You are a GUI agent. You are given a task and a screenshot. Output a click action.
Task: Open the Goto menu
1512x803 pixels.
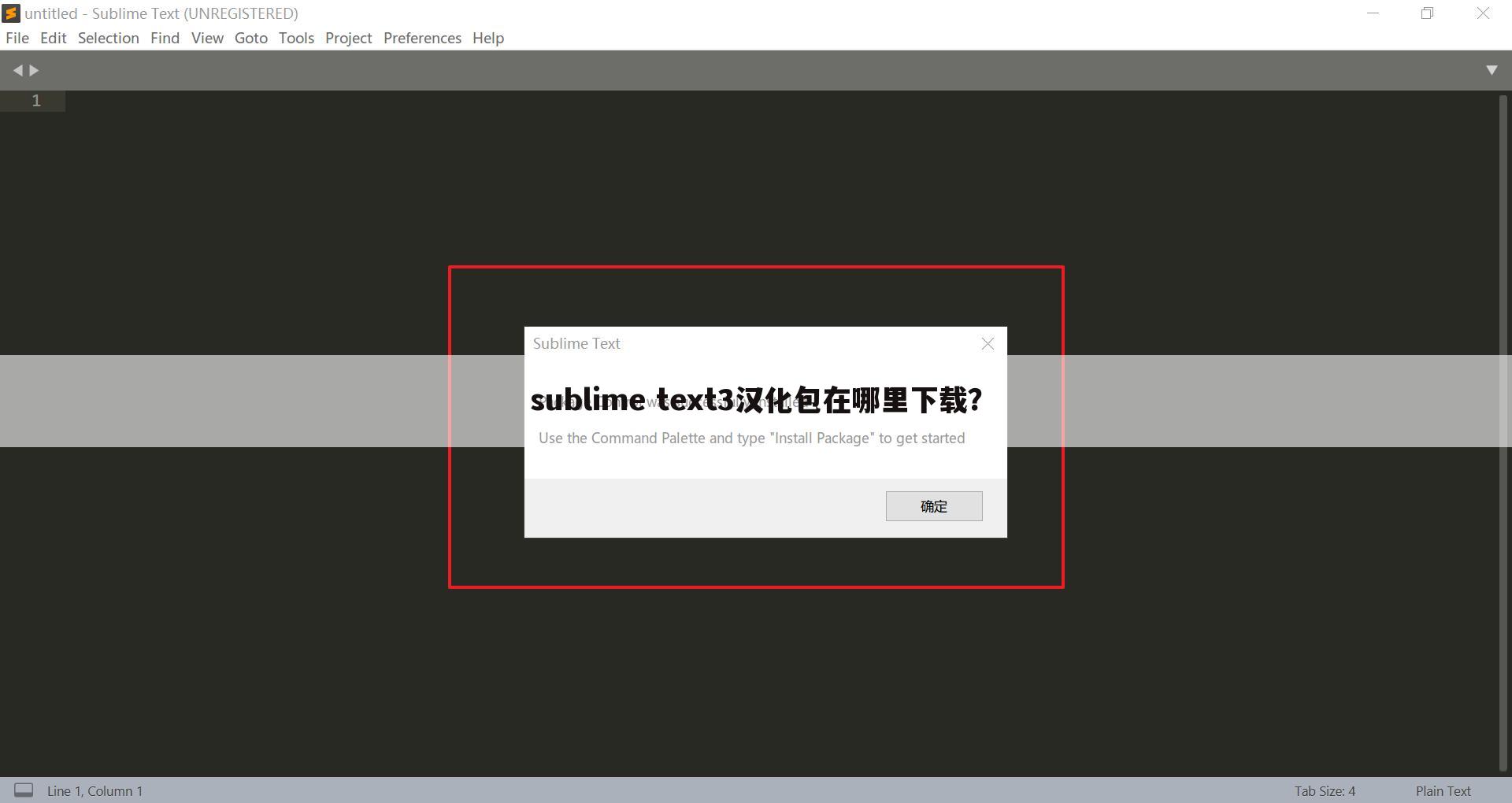pyautogui.click(x=251, y=38)
